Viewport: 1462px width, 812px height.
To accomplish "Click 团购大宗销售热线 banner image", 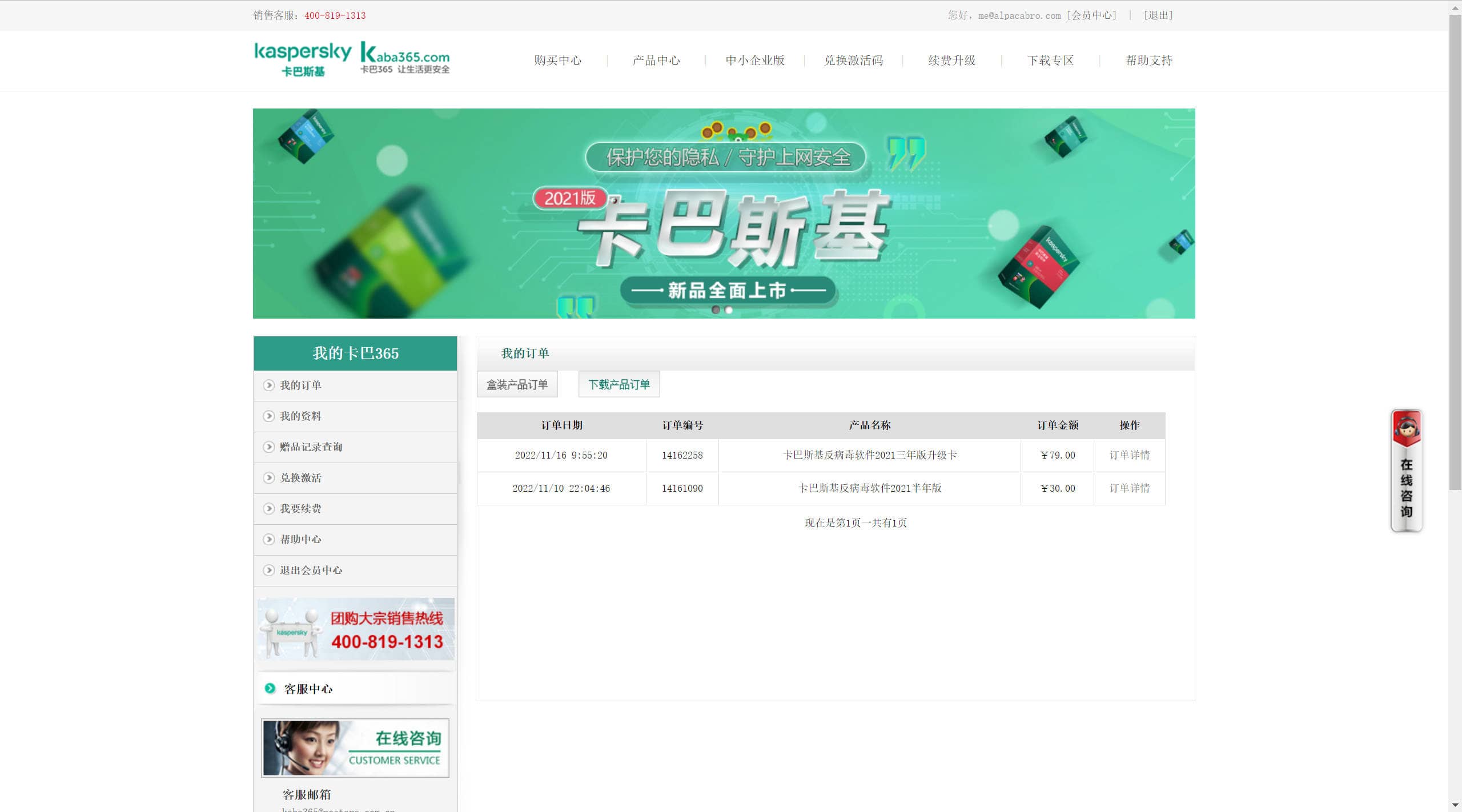I will coord(356,629).
